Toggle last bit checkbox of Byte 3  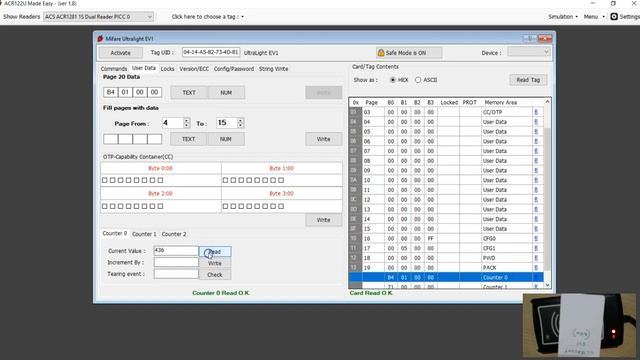coord(281,206)
